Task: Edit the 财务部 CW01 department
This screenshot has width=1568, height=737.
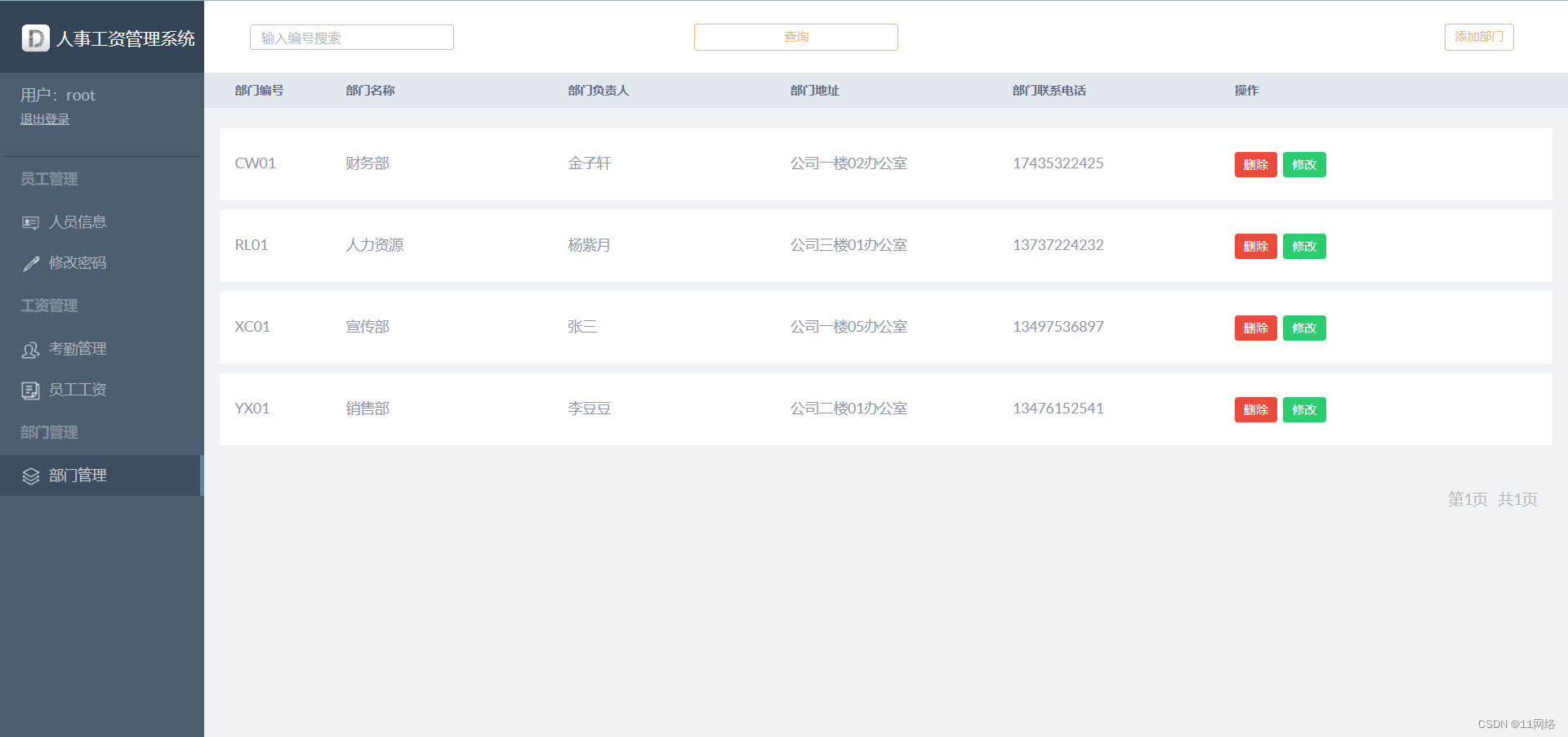Action: click(1304, 164)
